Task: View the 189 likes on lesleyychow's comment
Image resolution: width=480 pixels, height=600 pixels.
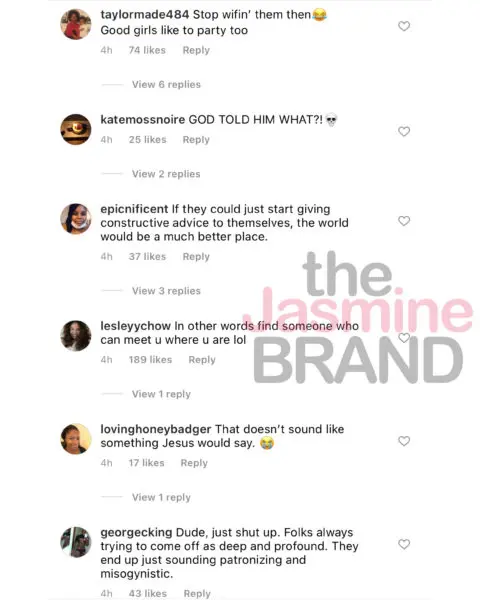Action: [x=150, y=360]
